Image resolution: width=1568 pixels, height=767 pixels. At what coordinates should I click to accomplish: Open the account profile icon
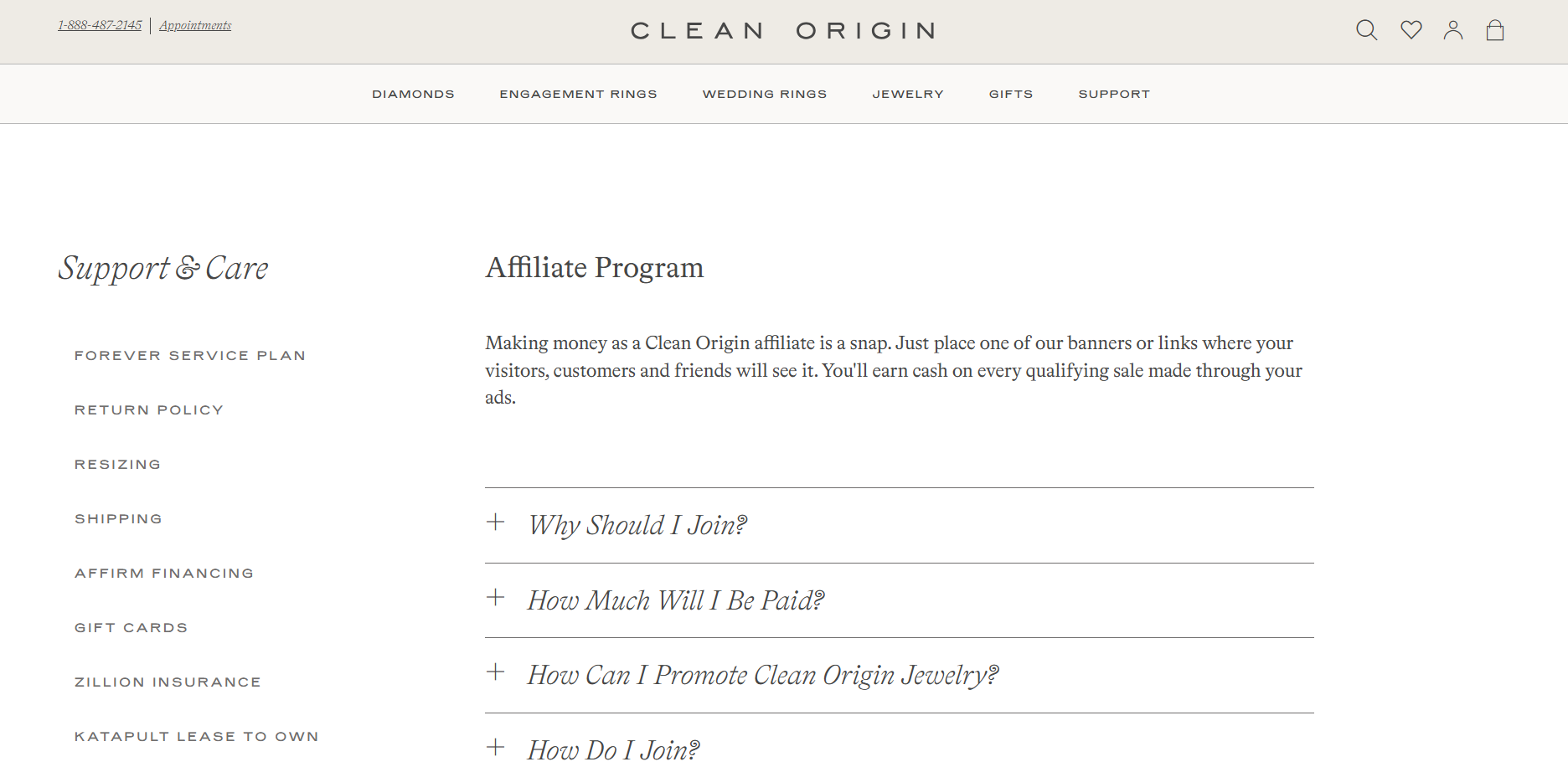[1453, 30]
